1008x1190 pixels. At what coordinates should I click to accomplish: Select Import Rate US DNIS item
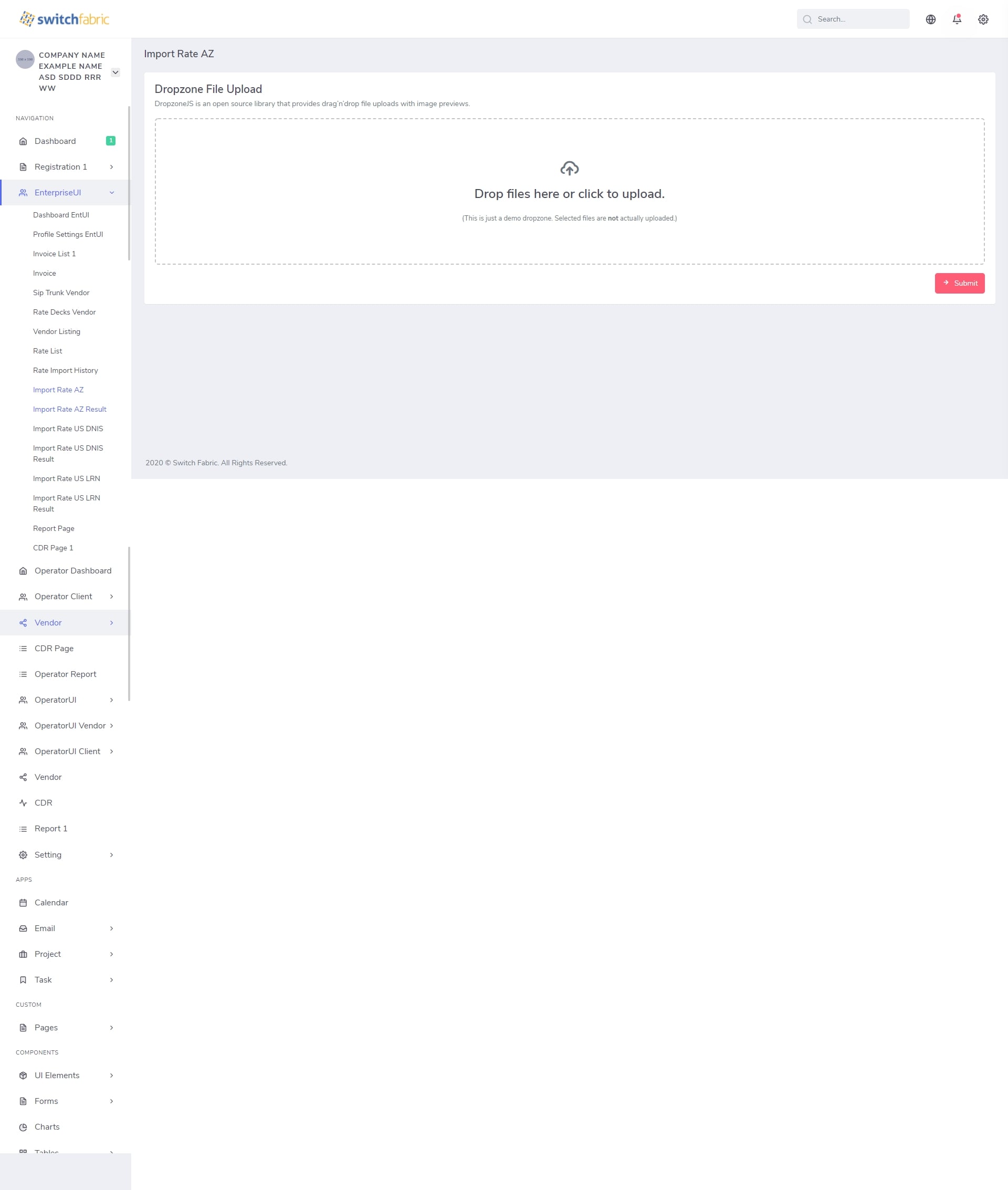(68, 429)
